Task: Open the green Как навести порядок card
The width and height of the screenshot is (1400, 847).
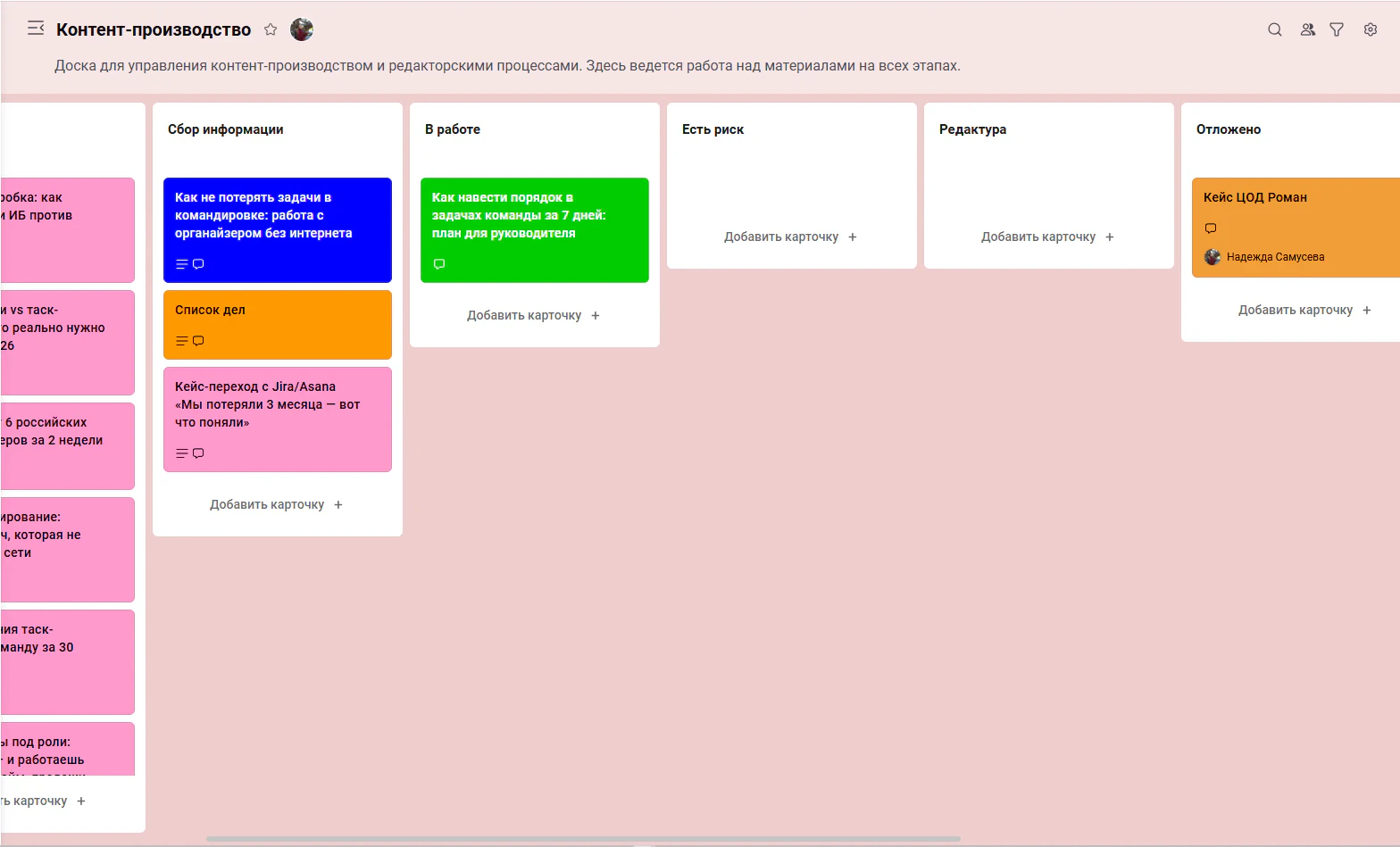Action: click(535, 230)
